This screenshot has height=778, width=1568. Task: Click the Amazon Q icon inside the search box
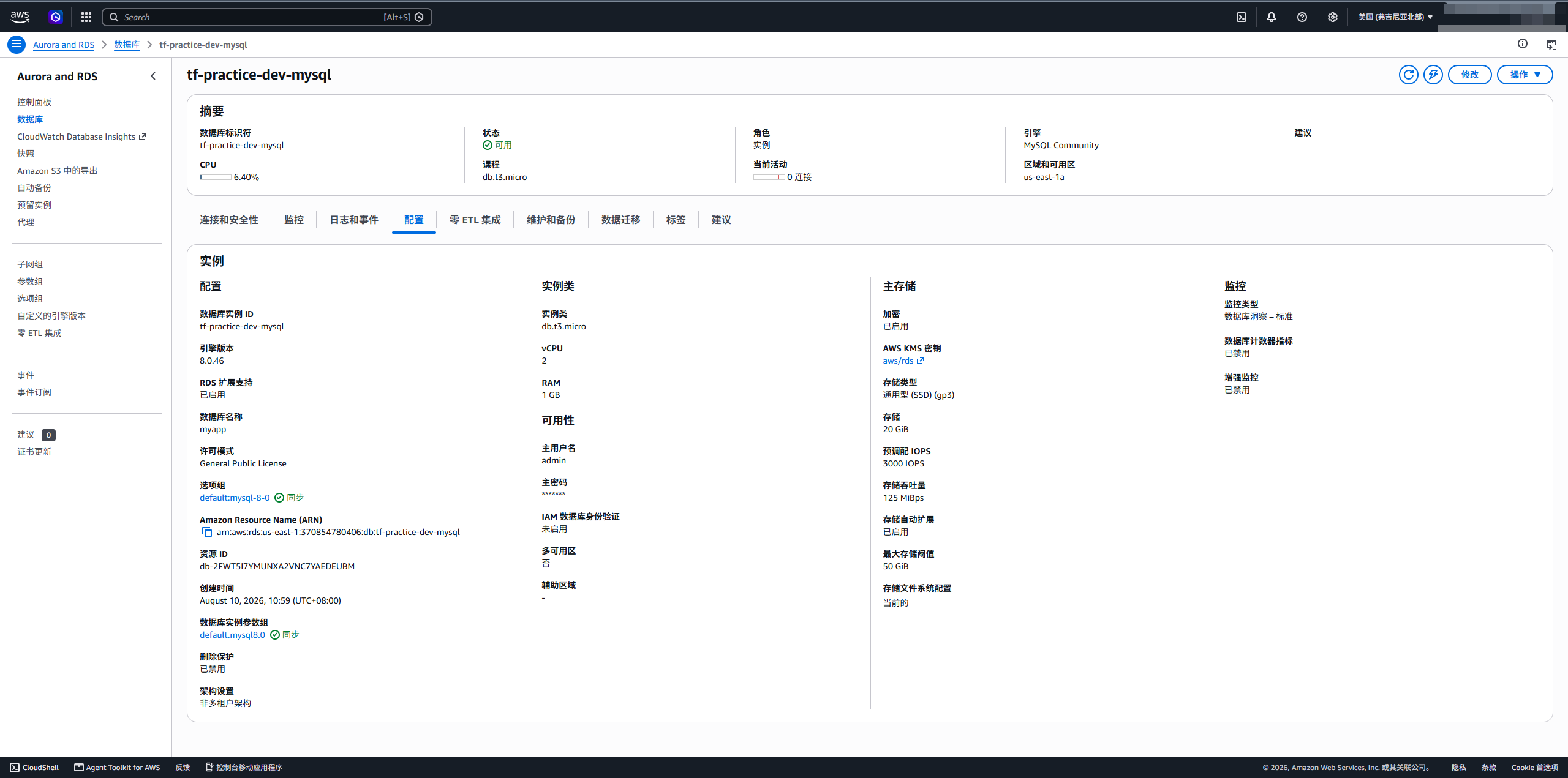(420, 17)
